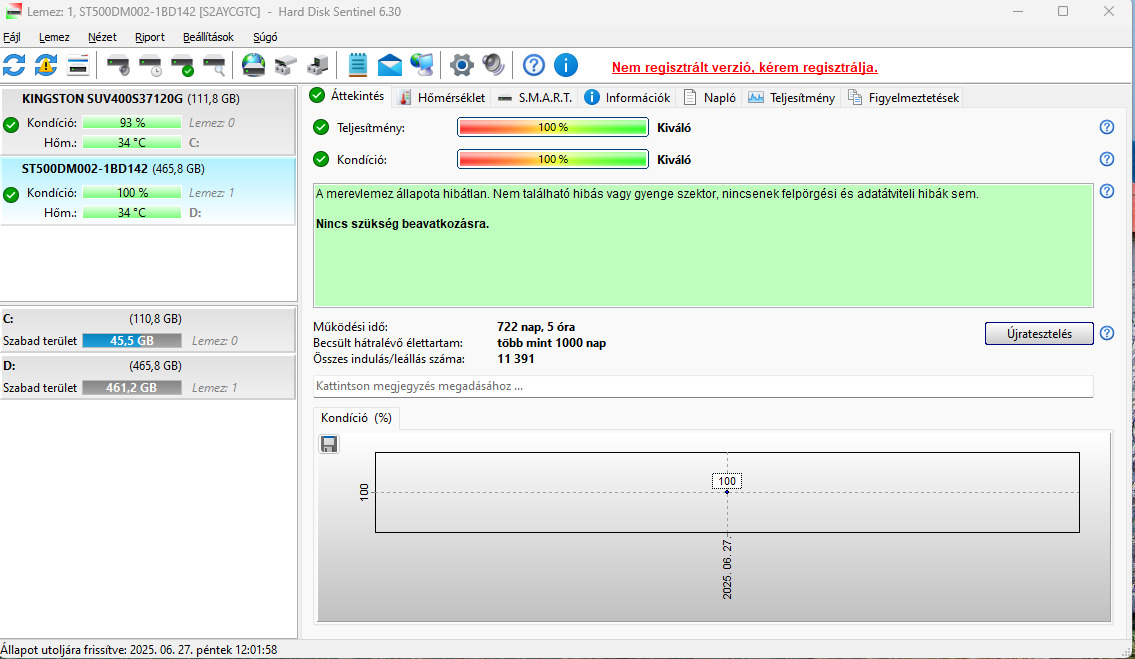This screenshot has width=1135, height=659.
Task: Open the disk acoustic test (drive with speaker)
Action: pyautogui.click(x=118, y=66)
